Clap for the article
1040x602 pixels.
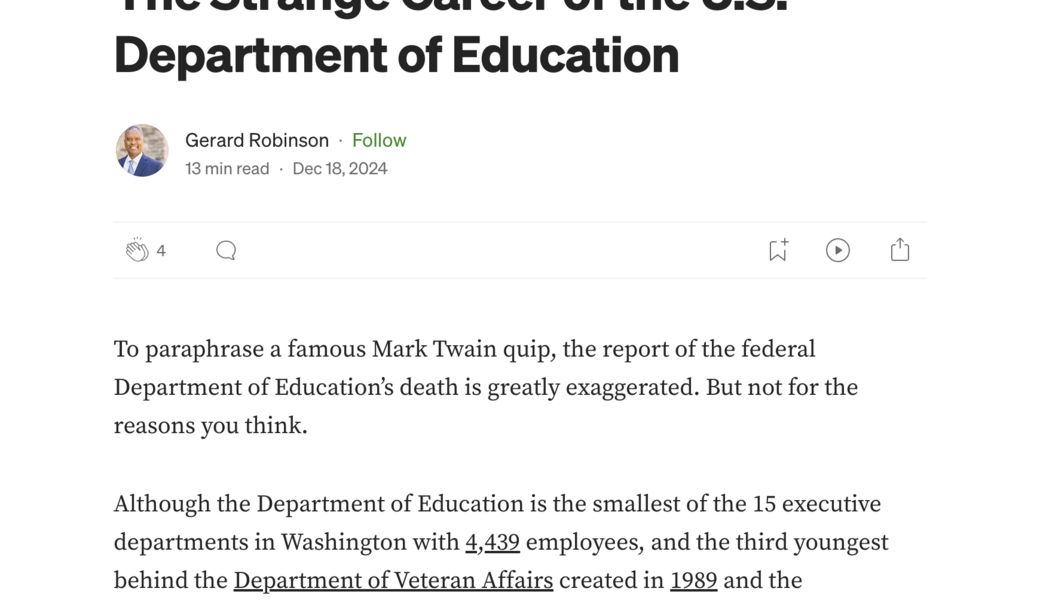point(137,250)
